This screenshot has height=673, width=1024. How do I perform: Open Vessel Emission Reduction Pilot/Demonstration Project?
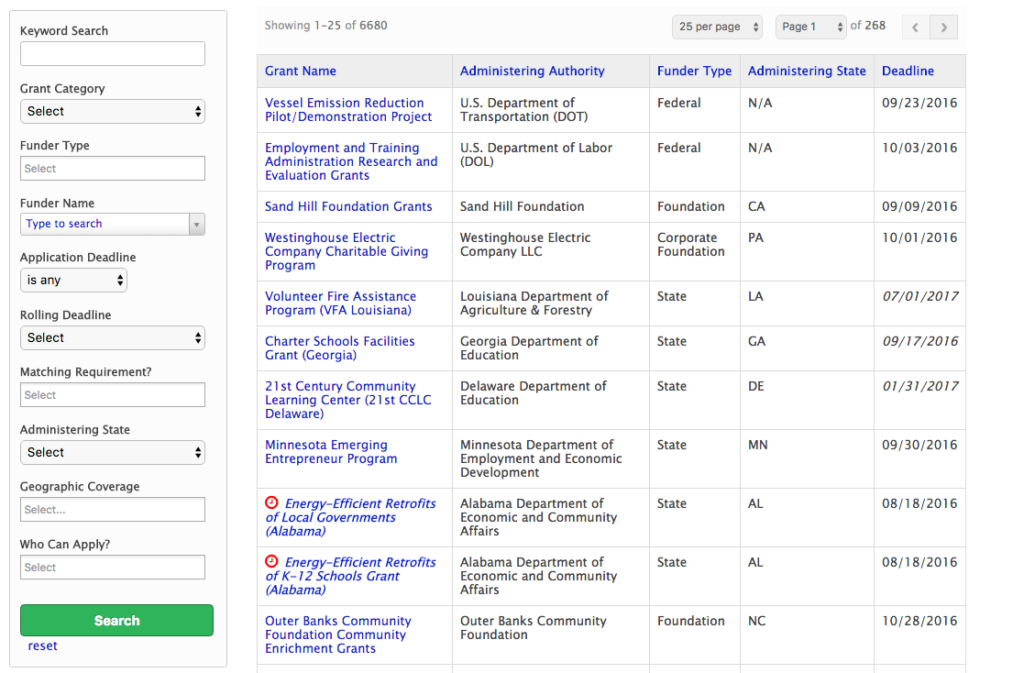[348, 110]
